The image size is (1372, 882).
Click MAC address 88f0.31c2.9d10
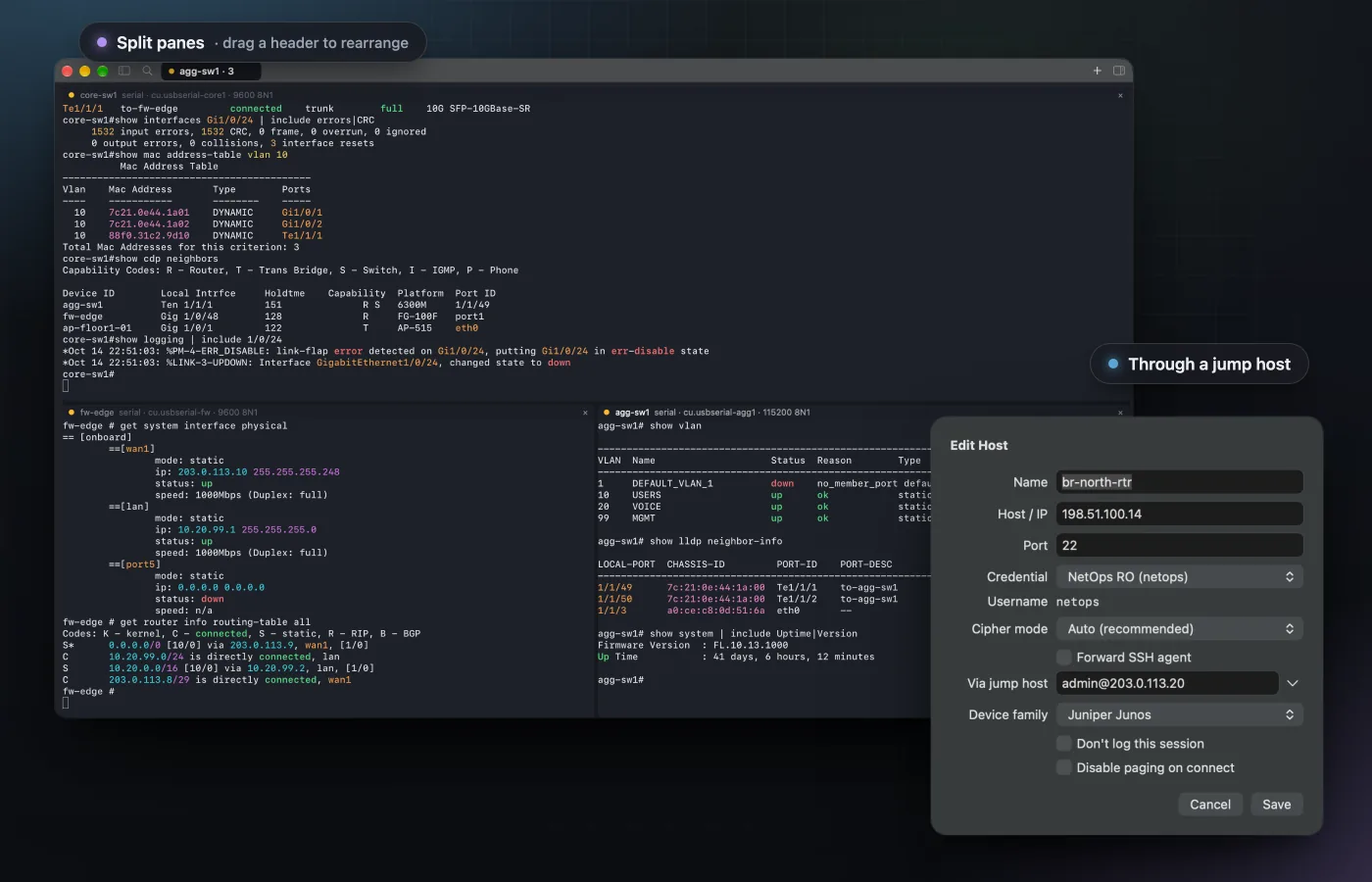pyautogui.click(x=149, y=236)
